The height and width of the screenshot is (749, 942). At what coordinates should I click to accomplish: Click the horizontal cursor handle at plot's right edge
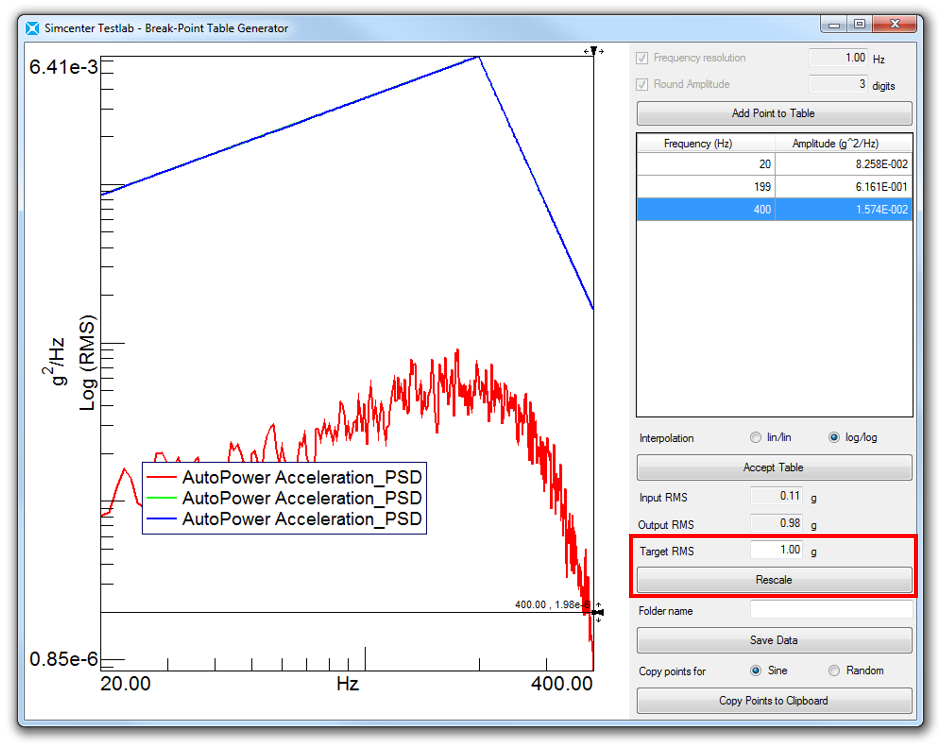click(597, 612)
